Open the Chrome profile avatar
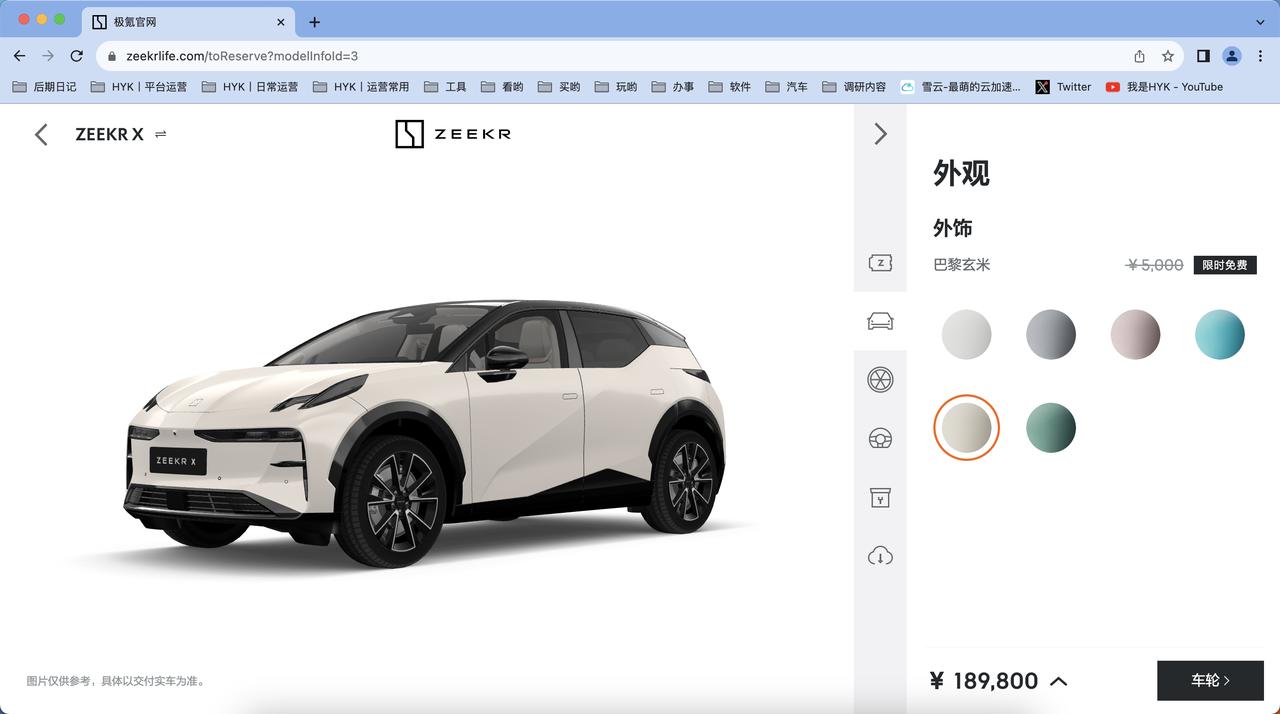 coord(1232,56)
